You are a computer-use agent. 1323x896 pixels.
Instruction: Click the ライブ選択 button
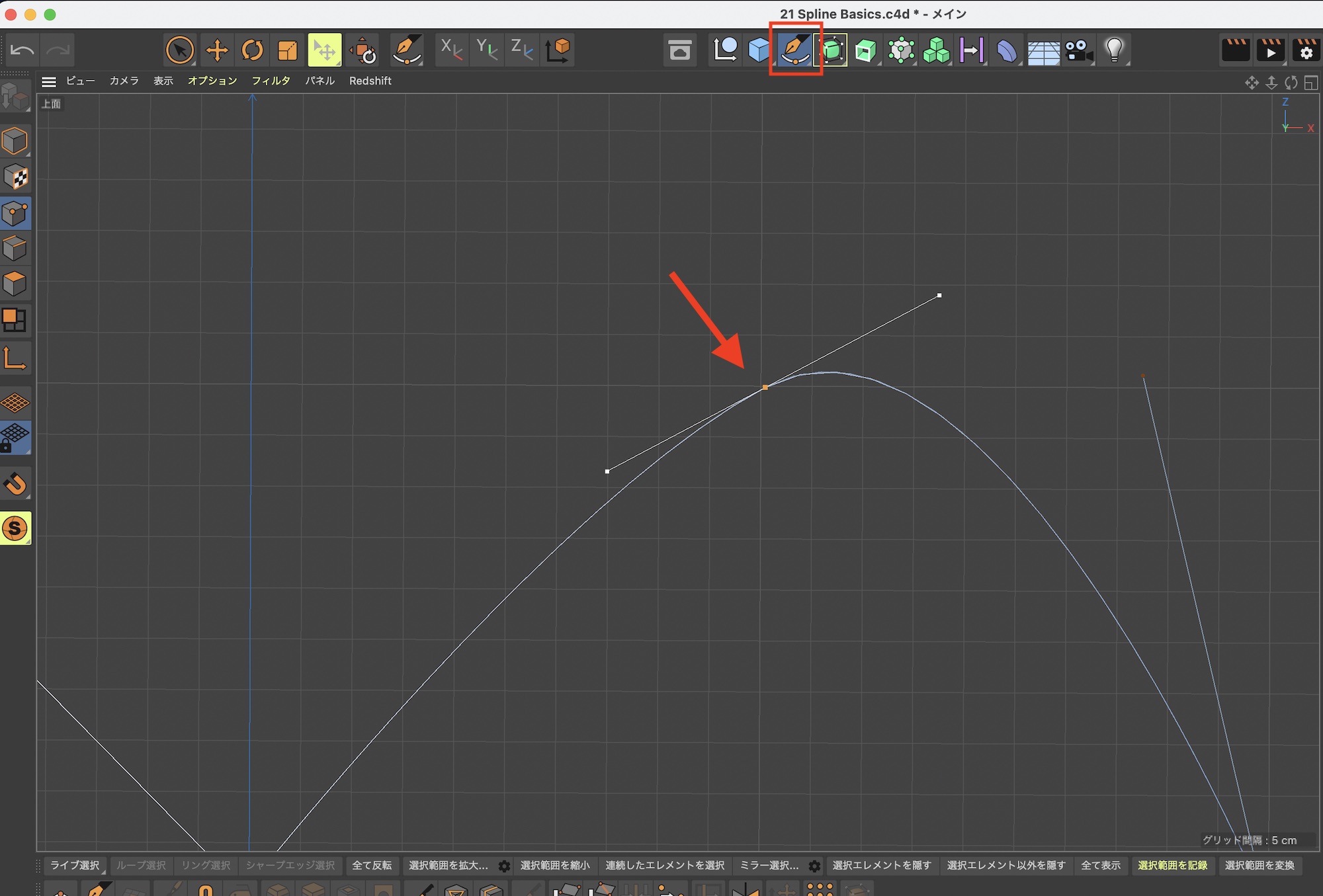click(x=75, y=866)
